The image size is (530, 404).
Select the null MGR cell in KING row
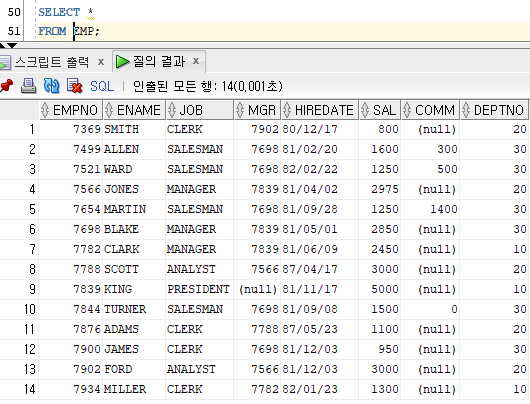pyautogui.click(x=258, y=289)
